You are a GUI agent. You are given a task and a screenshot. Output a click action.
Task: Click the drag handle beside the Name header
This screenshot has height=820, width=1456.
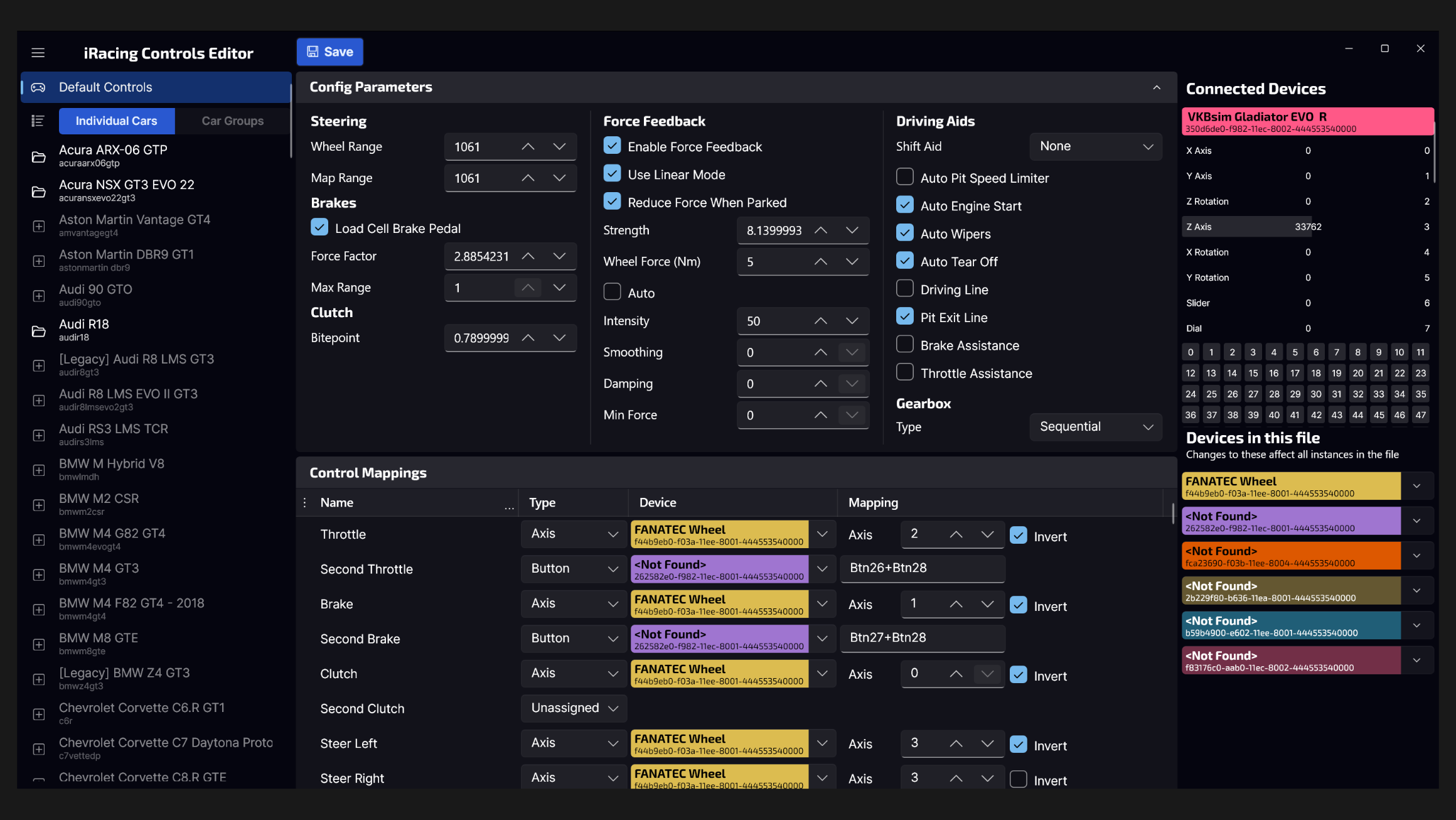(x=304, y=502)
